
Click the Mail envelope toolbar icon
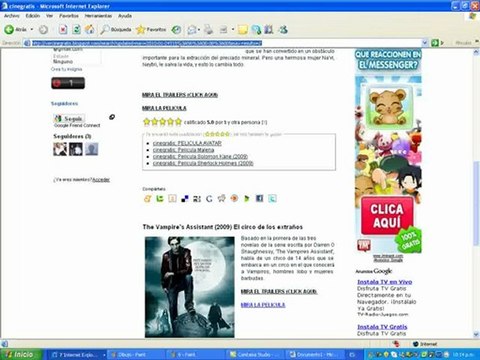coord(192,30)
